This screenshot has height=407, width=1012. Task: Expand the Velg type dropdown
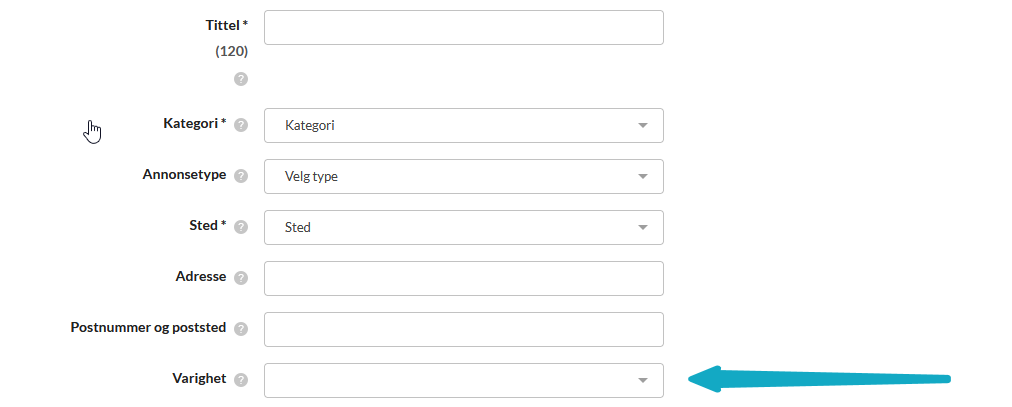pos(463,177)
